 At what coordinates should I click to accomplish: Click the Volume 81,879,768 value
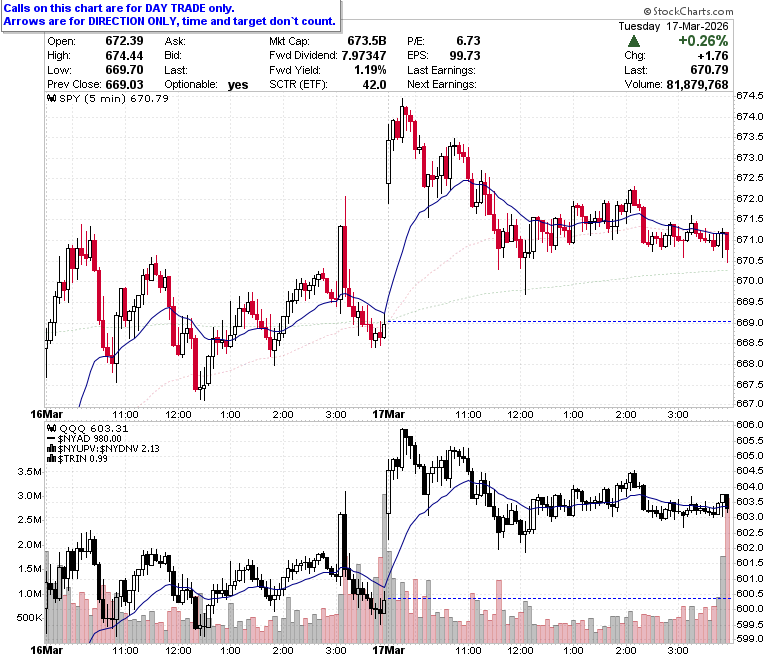[697, 85]
